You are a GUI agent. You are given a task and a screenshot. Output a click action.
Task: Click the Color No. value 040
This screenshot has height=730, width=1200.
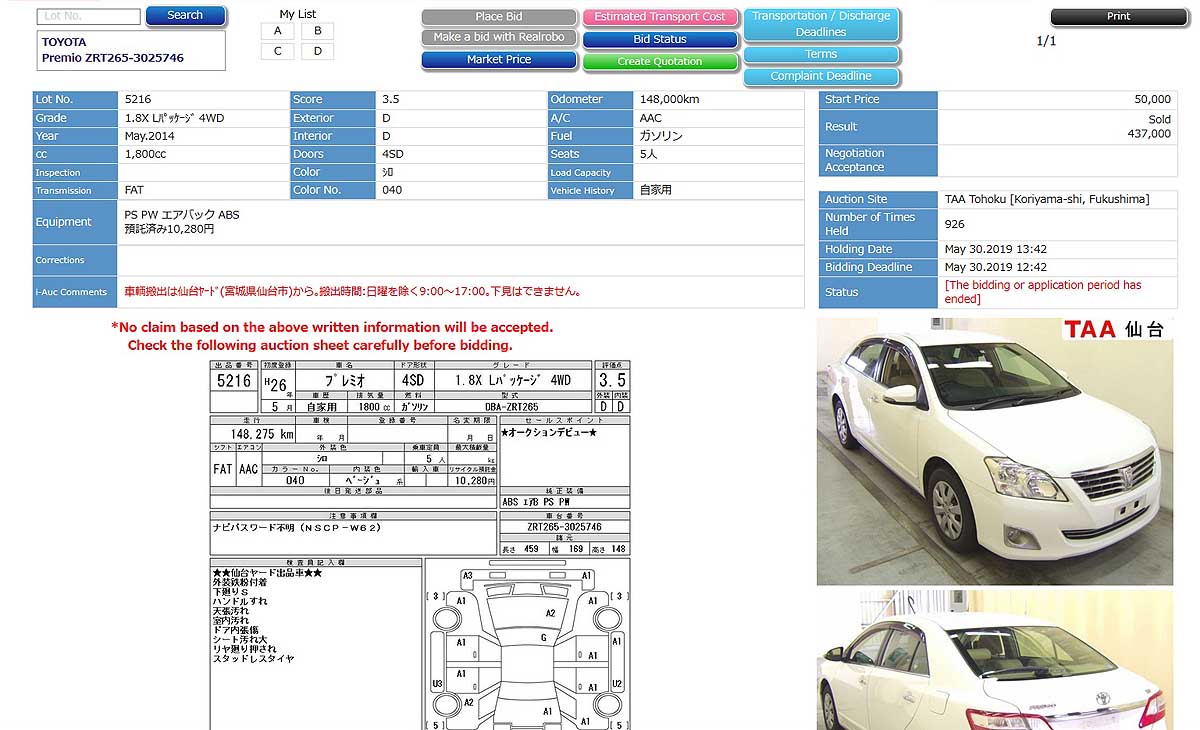(392, 190)
